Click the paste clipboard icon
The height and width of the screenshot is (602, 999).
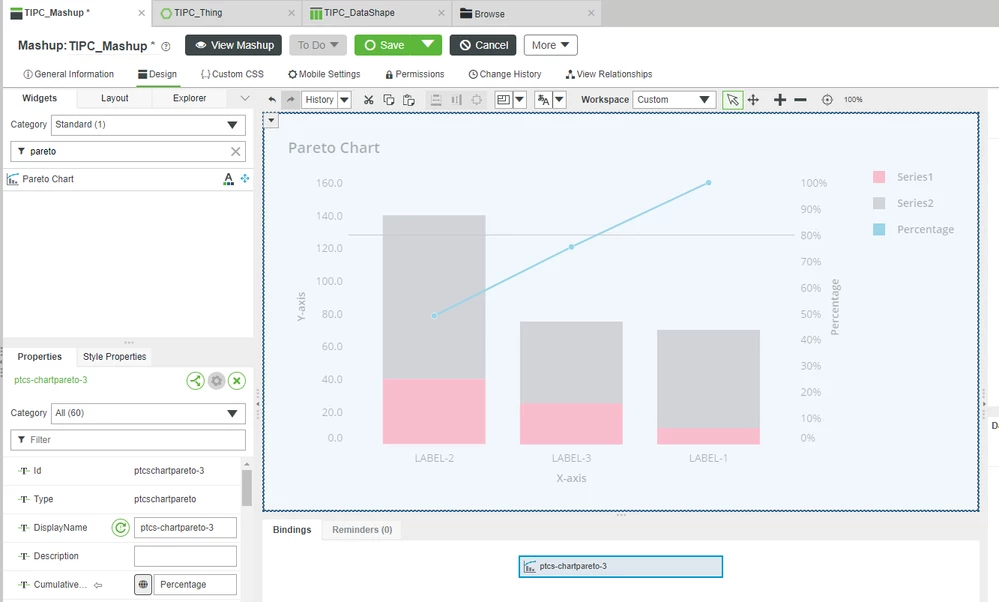409,99
